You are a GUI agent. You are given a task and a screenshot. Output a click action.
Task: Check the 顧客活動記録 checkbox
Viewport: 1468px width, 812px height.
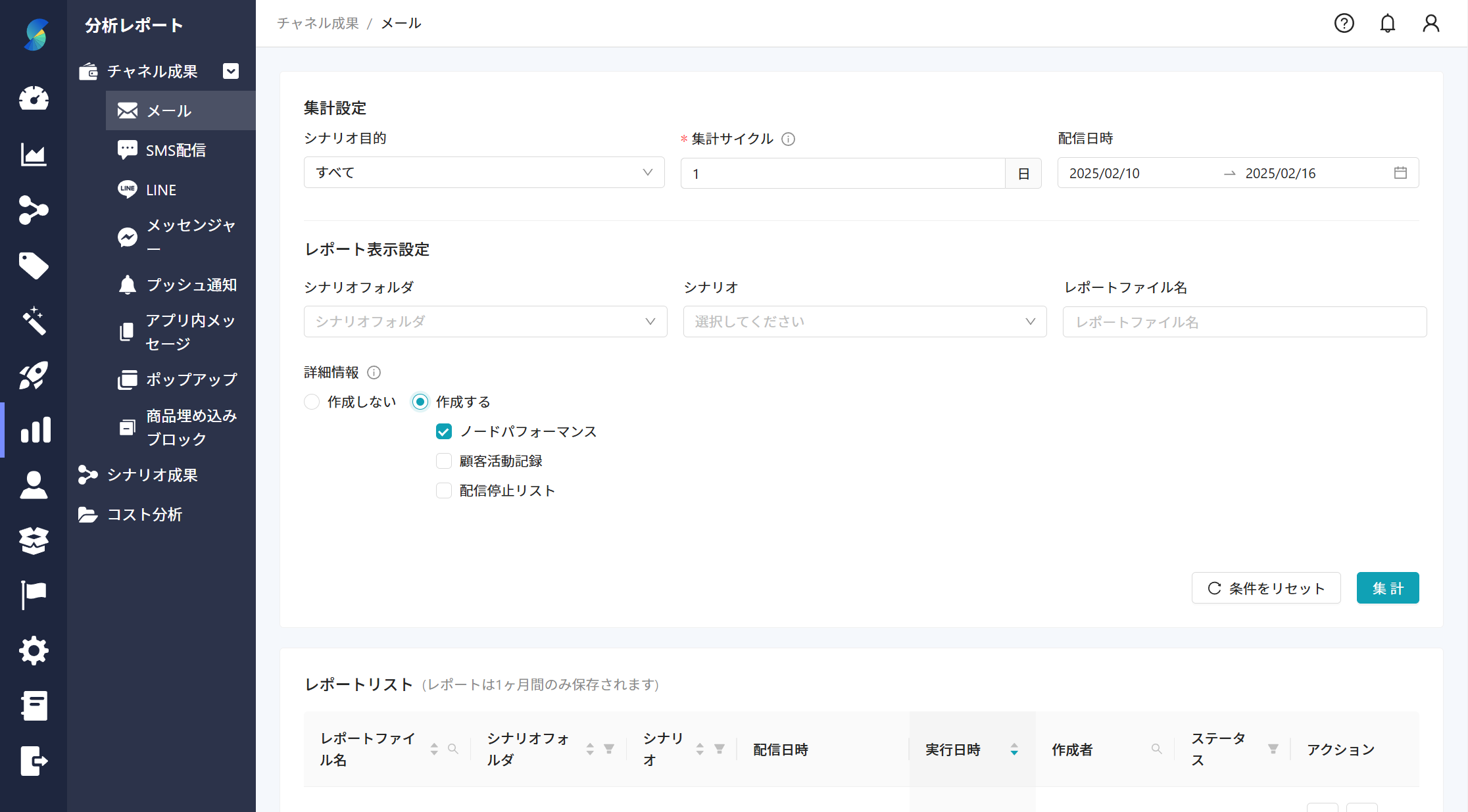443,461
